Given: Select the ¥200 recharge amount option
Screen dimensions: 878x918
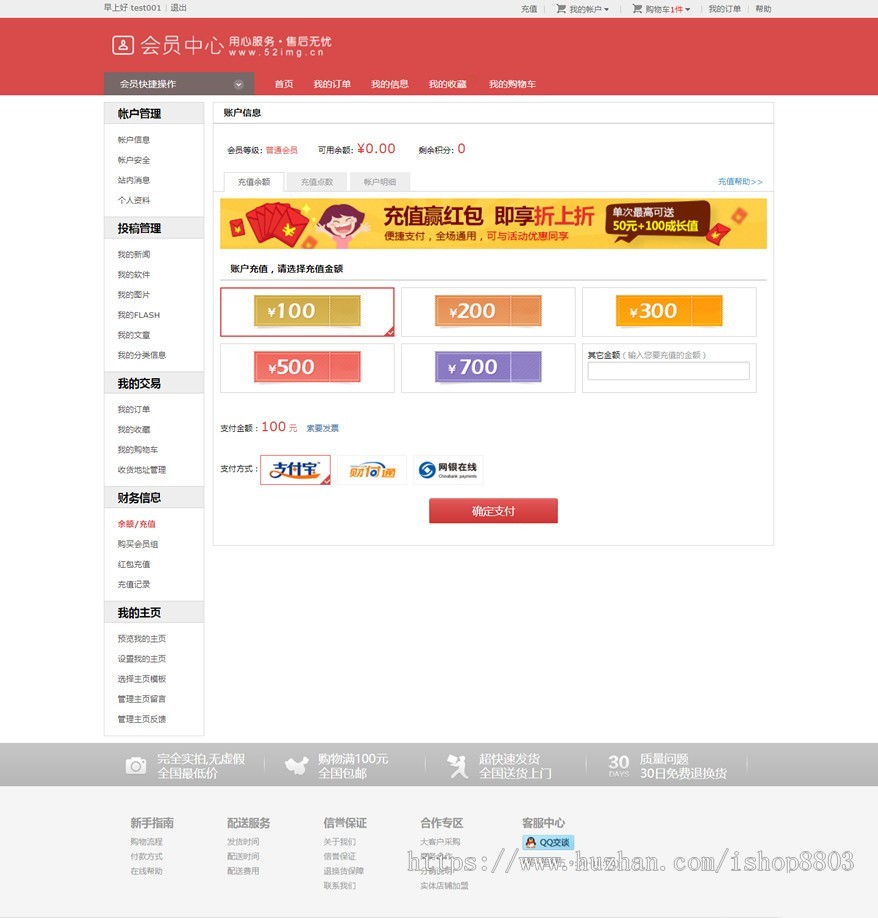Looking at the screenshot, I should tap(487, 311).
